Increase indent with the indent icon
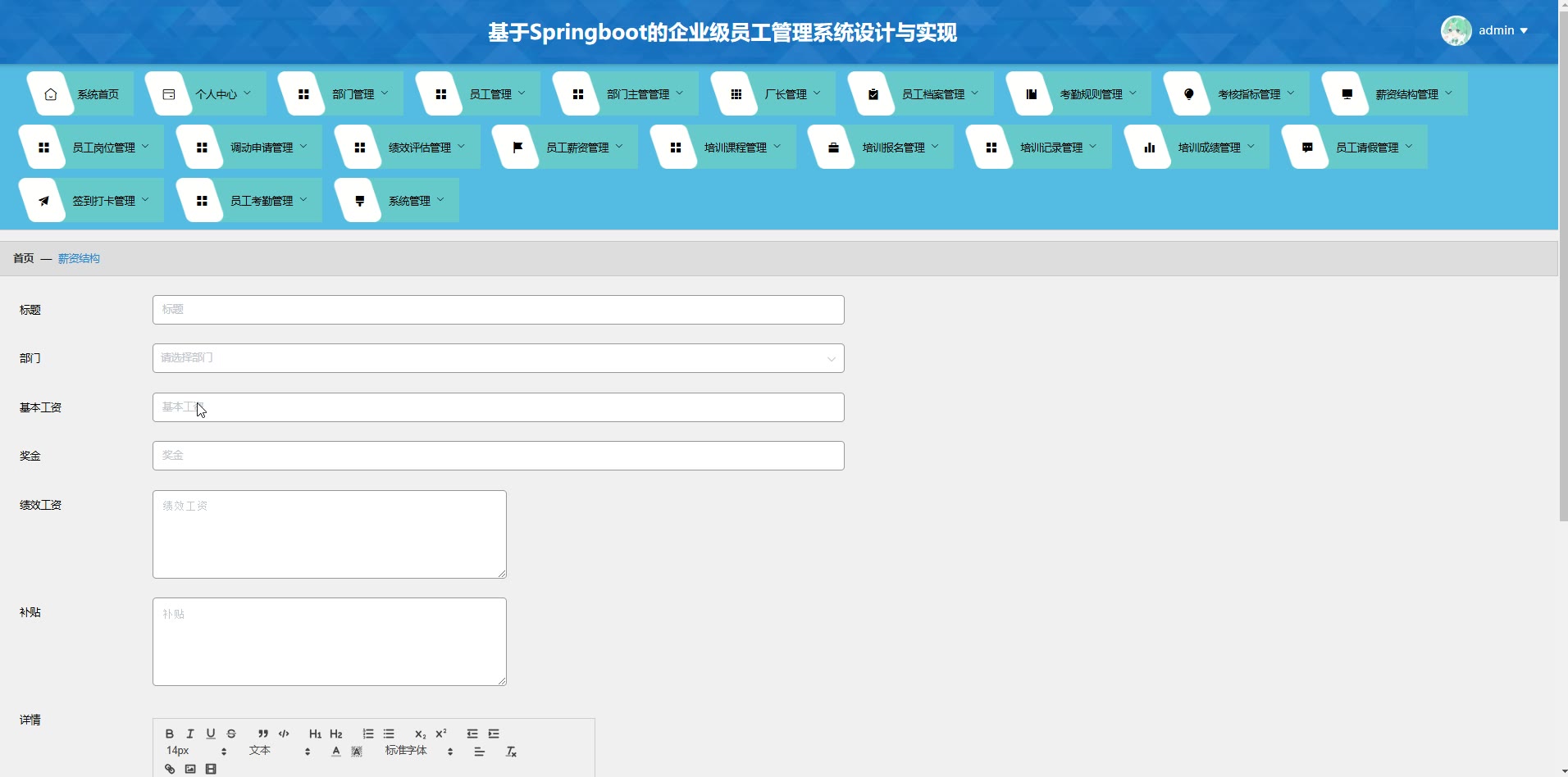 coord(494,734)
